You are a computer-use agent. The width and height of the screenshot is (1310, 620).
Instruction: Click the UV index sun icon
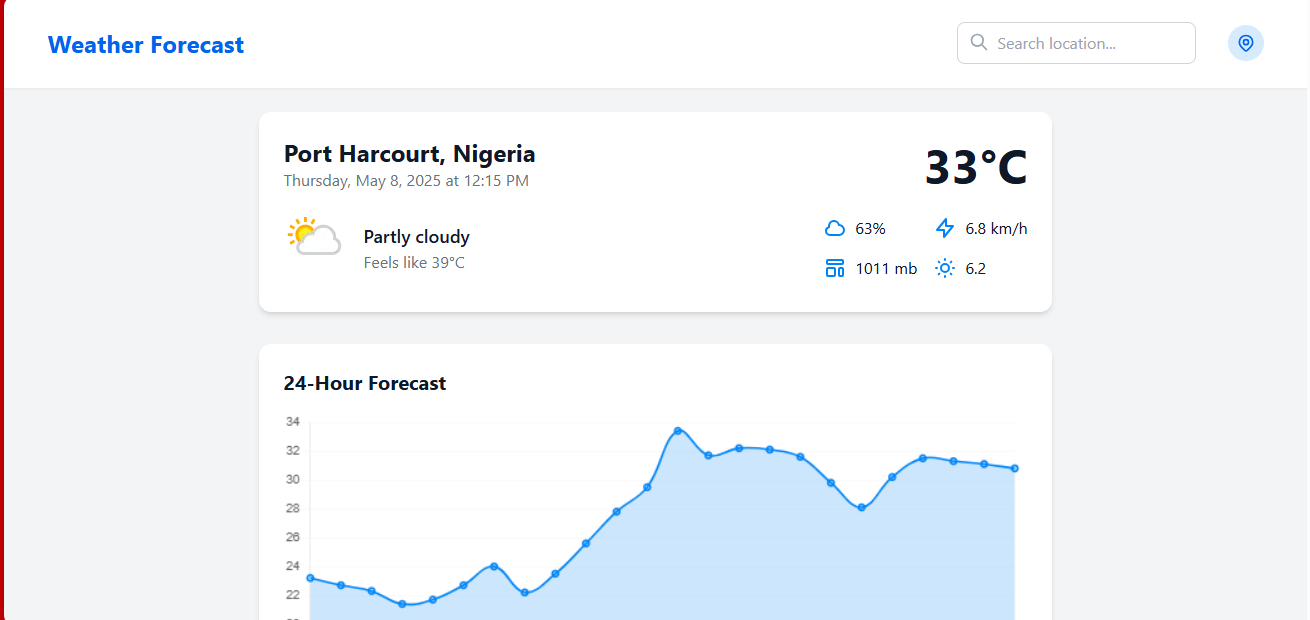tap(945, 268)
